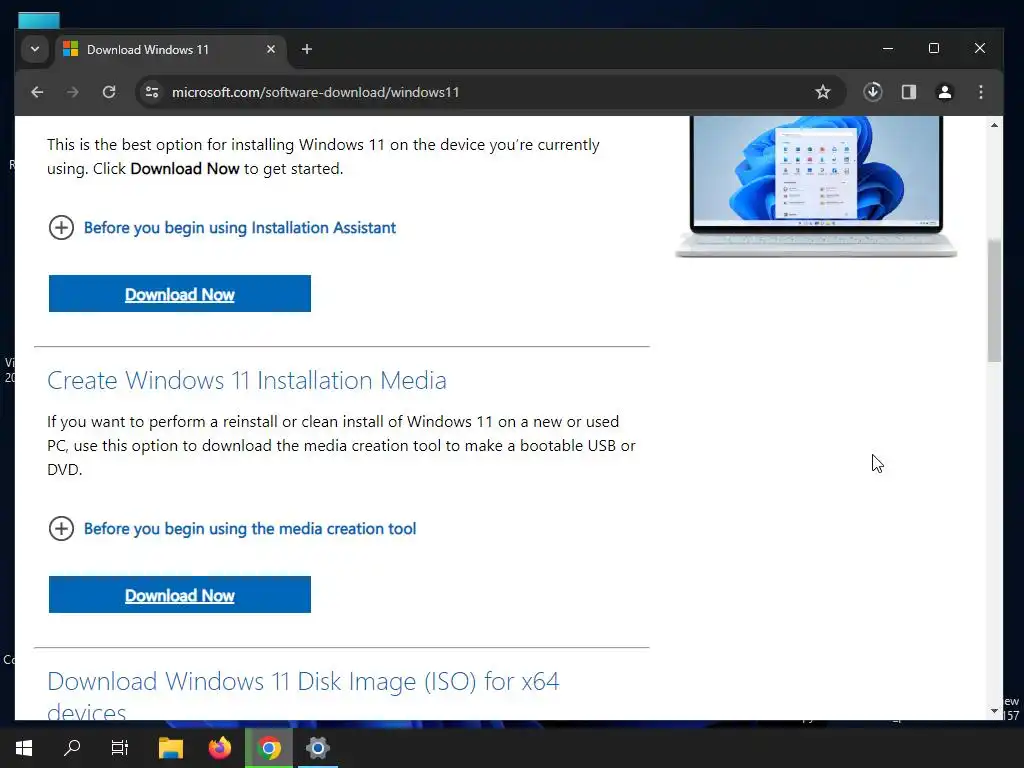Screen dimensions: 1024x768
Task: Close the Chrome window
Action: tap(980, 48)
